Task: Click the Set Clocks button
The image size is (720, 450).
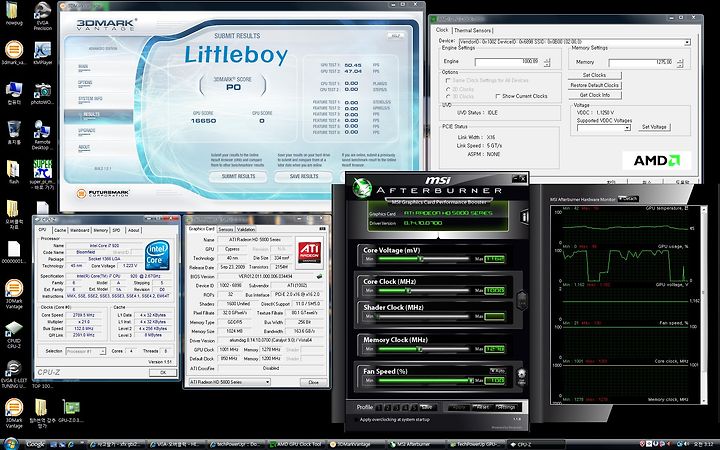Action: coord(594,75)
